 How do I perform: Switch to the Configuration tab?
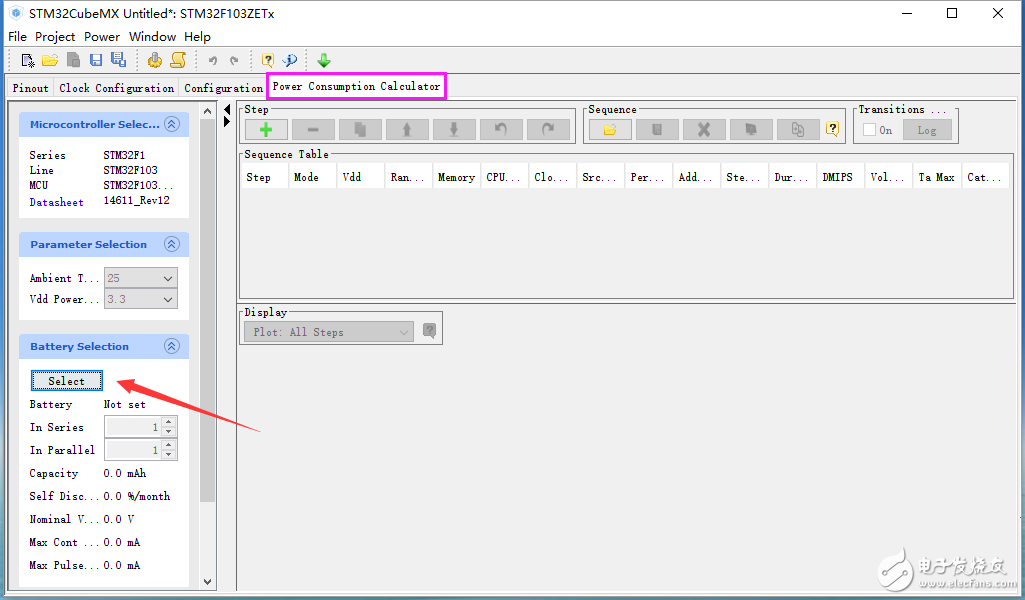coord(223,88)
